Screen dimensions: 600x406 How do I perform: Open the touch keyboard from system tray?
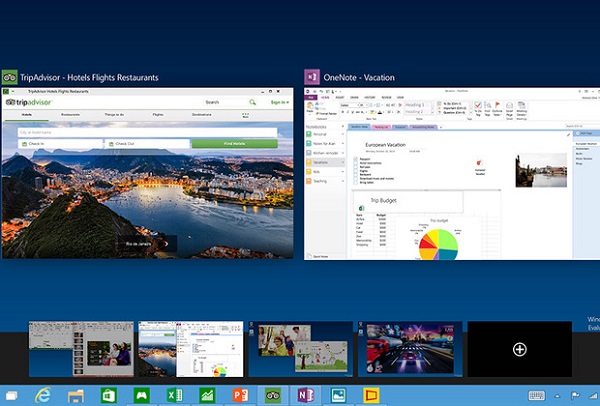point(536,395)
